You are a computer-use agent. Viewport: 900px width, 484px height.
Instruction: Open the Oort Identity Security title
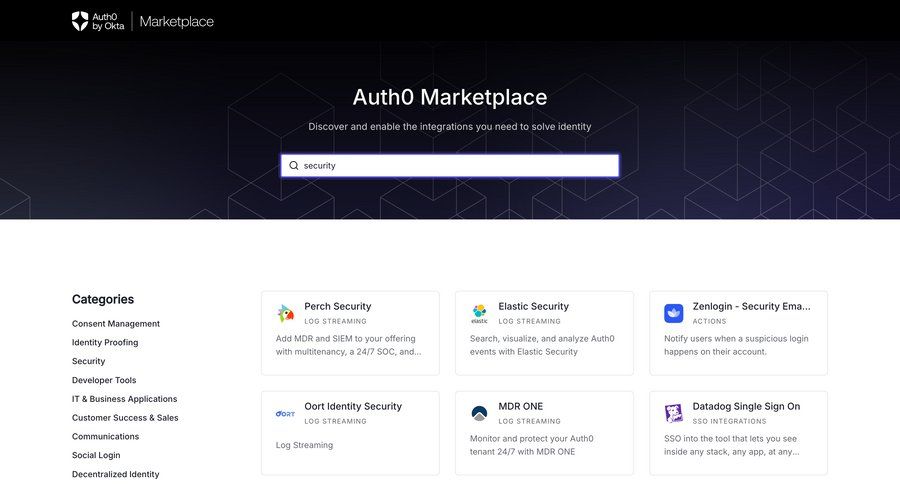coord(353,406)
